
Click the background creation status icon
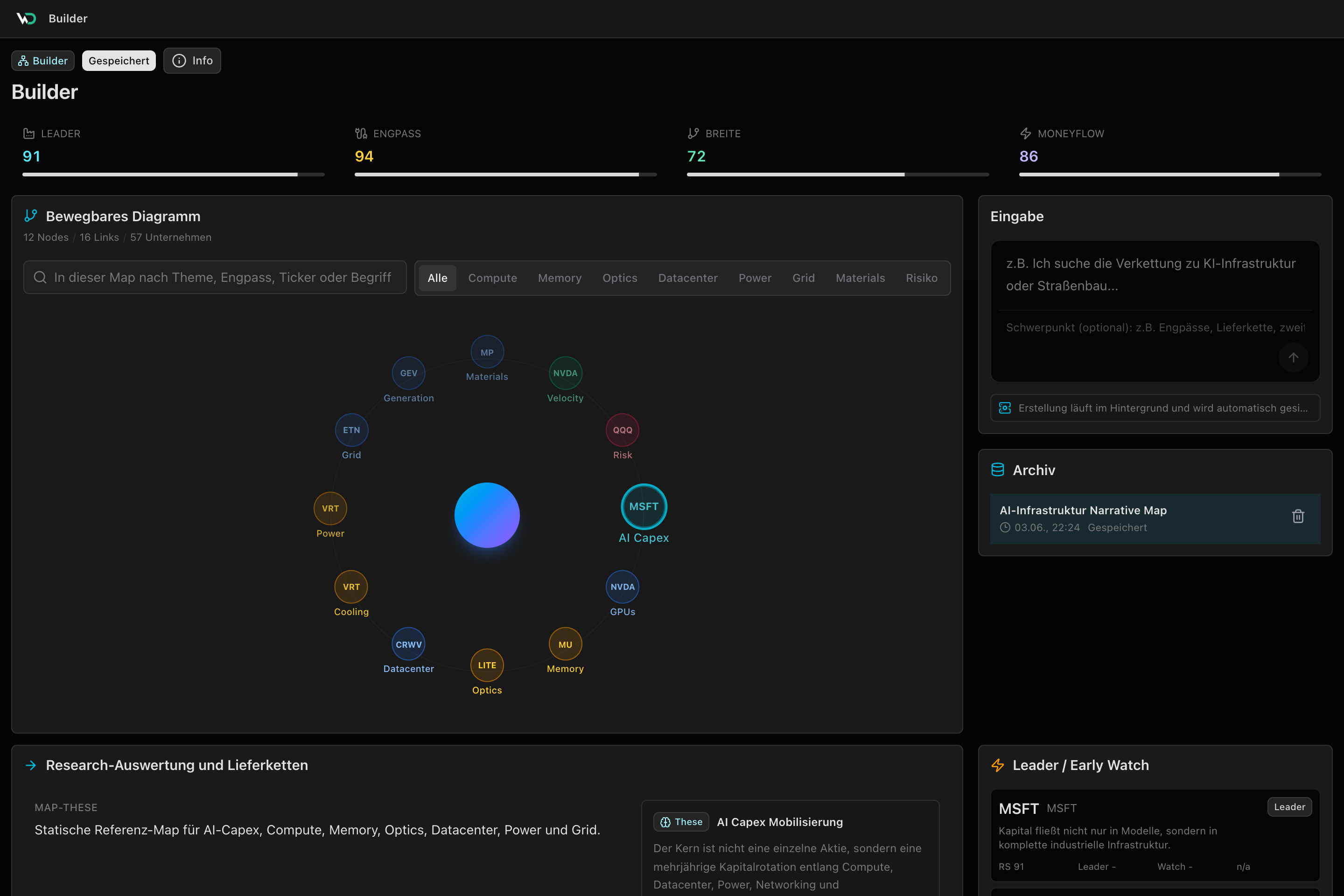[x=1005, y=408]
